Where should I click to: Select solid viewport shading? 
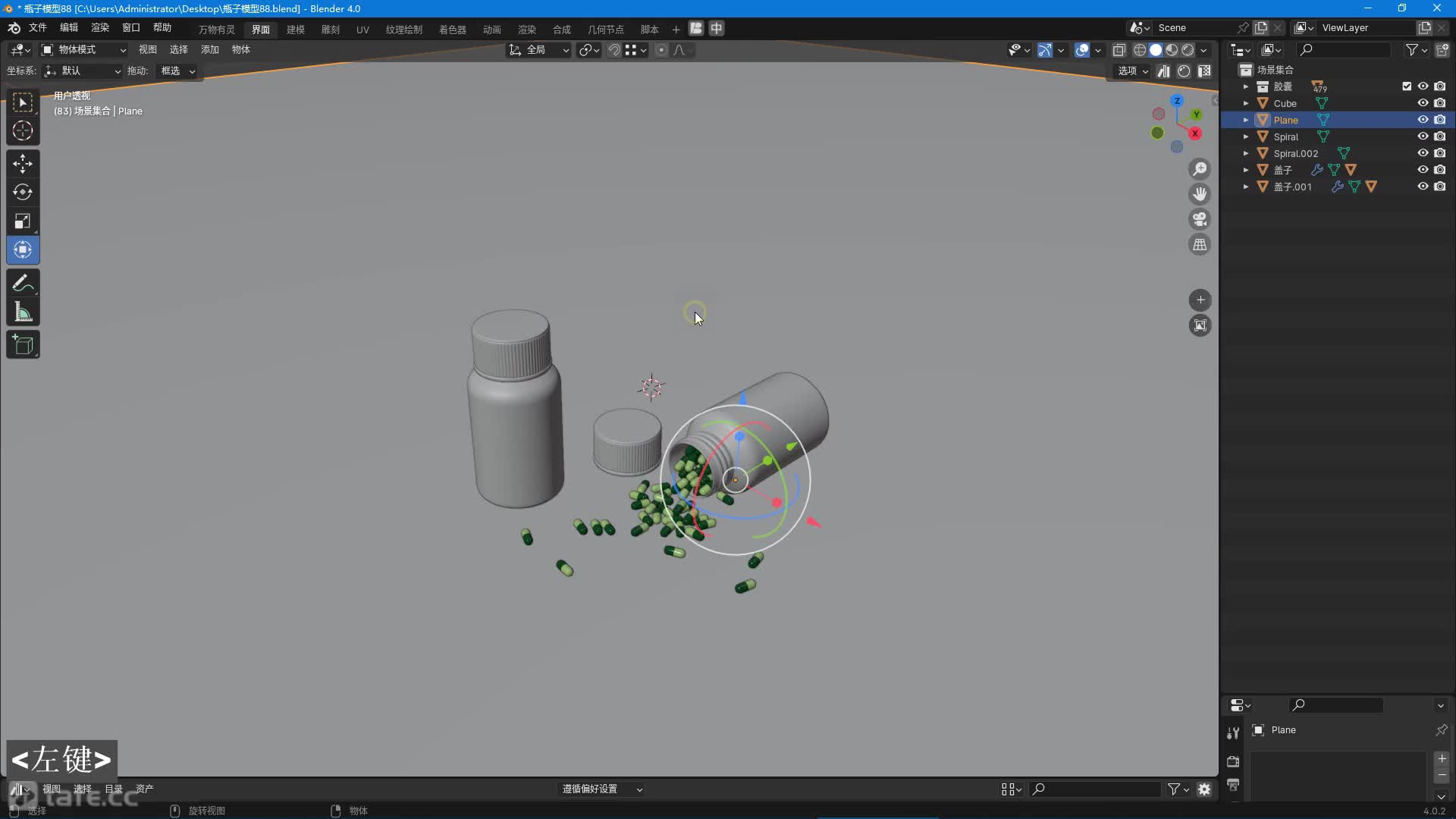[x=1156, y=50]
